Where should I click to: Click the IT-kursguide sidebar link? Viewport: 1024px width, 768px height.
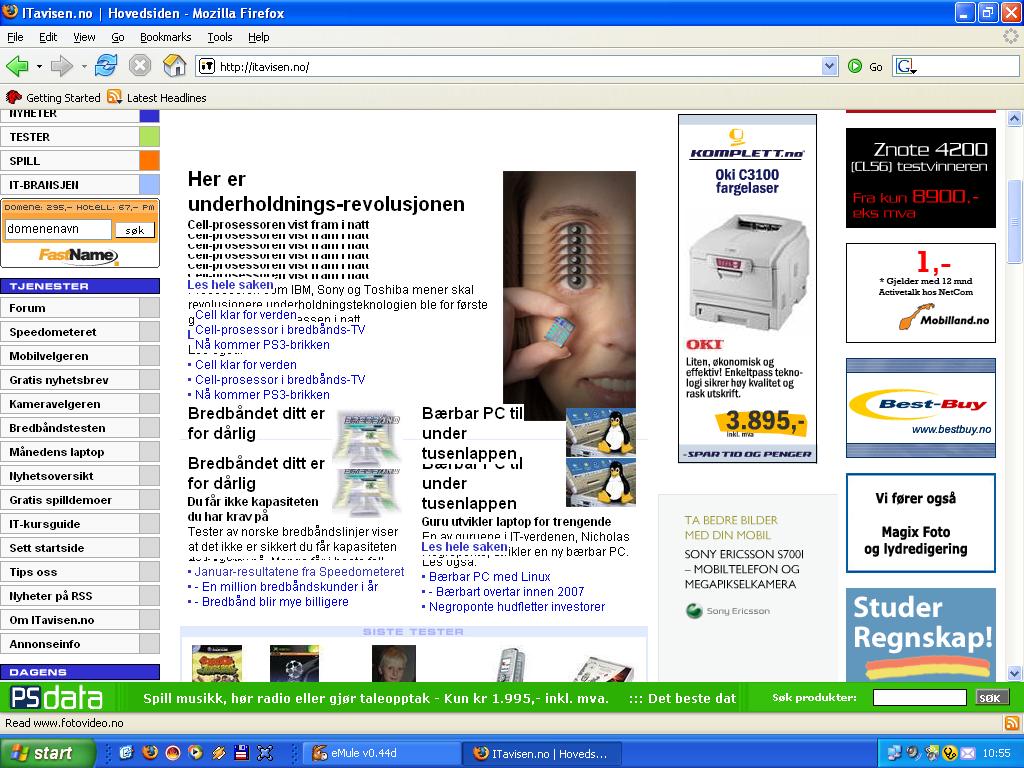coord(80,524)
